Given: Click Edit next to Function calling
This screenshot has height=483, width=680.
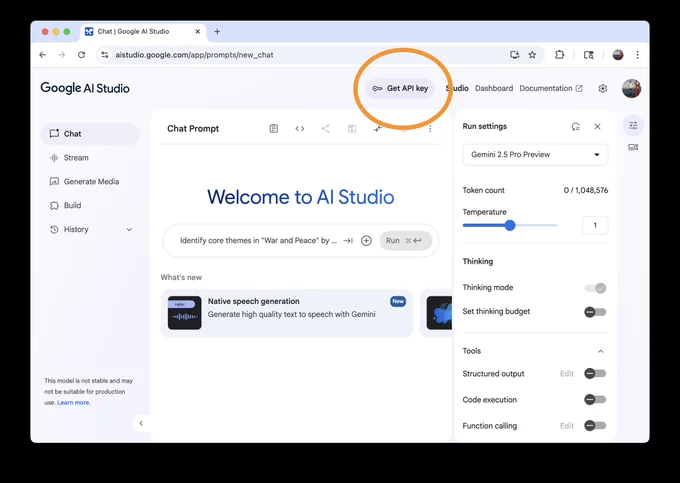Looking at the screenshot, I should [566, 425].
